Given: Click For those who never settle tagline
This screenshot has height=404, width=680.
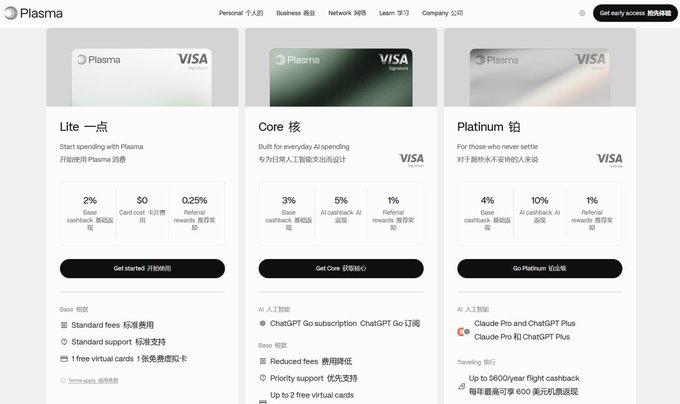Looking at the screenshot, I should click(x=497, y=147).
